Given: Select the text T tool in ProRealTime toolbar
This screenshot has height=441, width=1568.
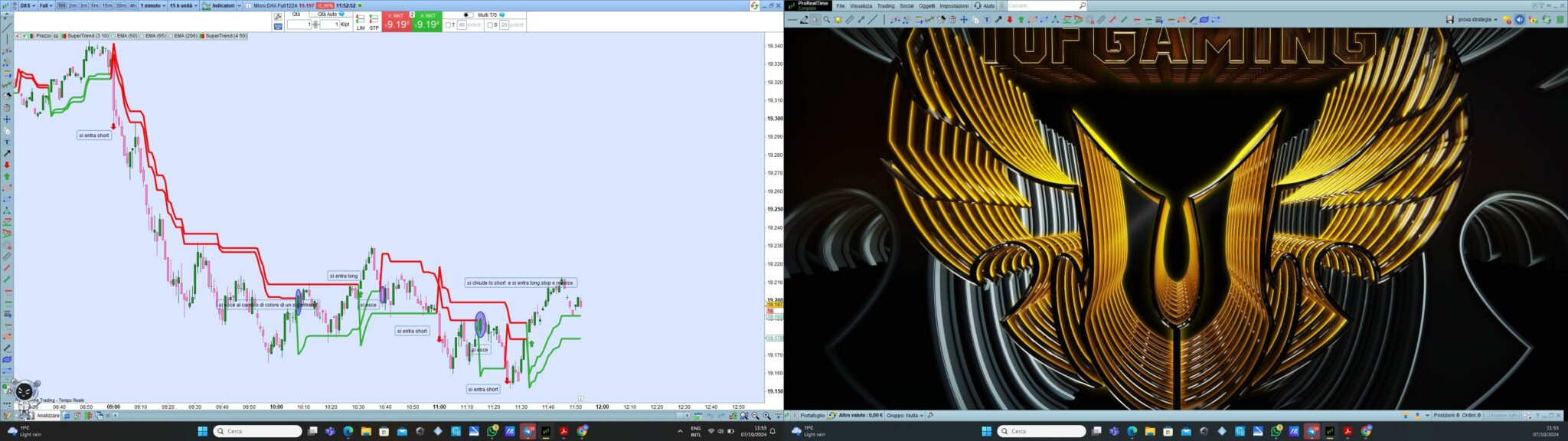Looking at the screenshot, I should click(x=987, y=20).
